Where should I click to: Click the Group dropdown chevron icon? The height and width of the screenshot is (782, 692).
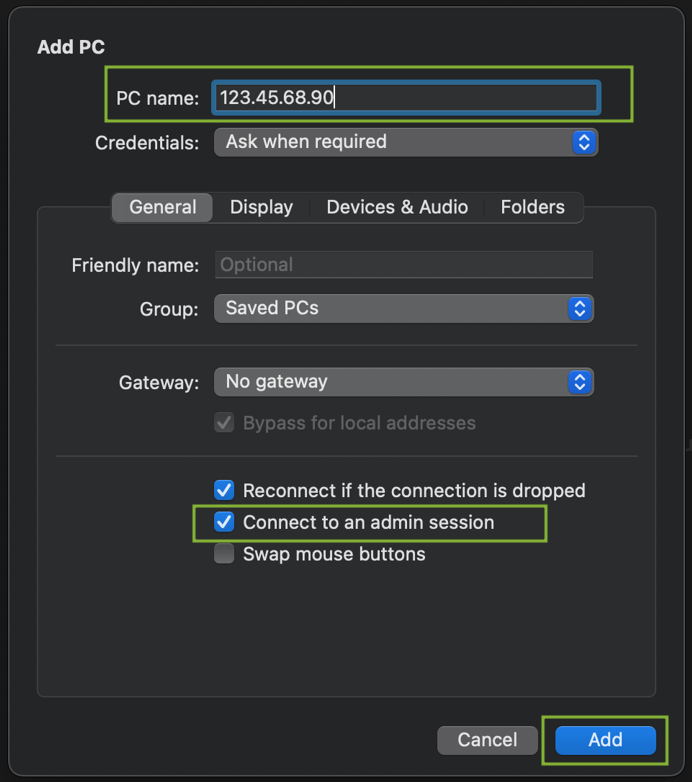coord(580,309)
